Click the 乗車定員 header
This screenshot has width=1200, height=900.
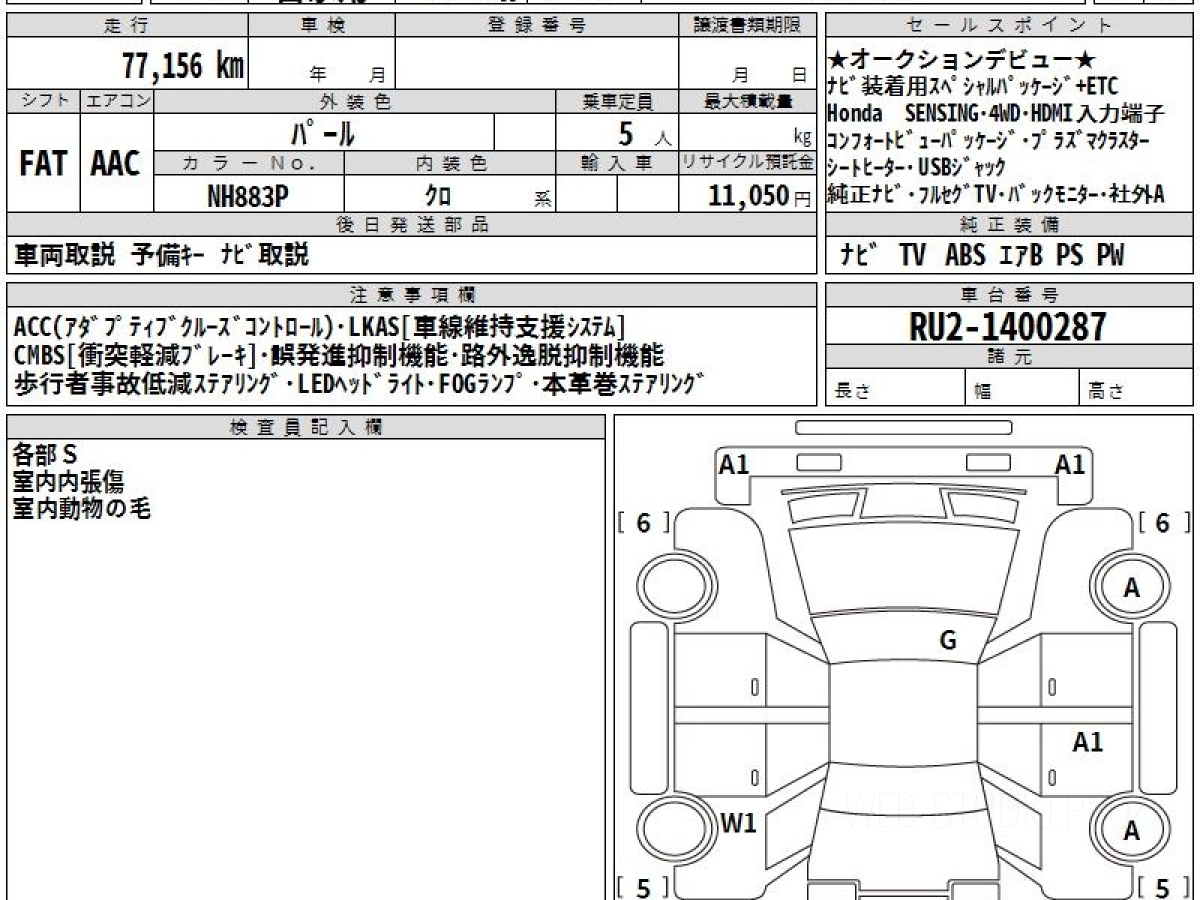tap(617, 101)
